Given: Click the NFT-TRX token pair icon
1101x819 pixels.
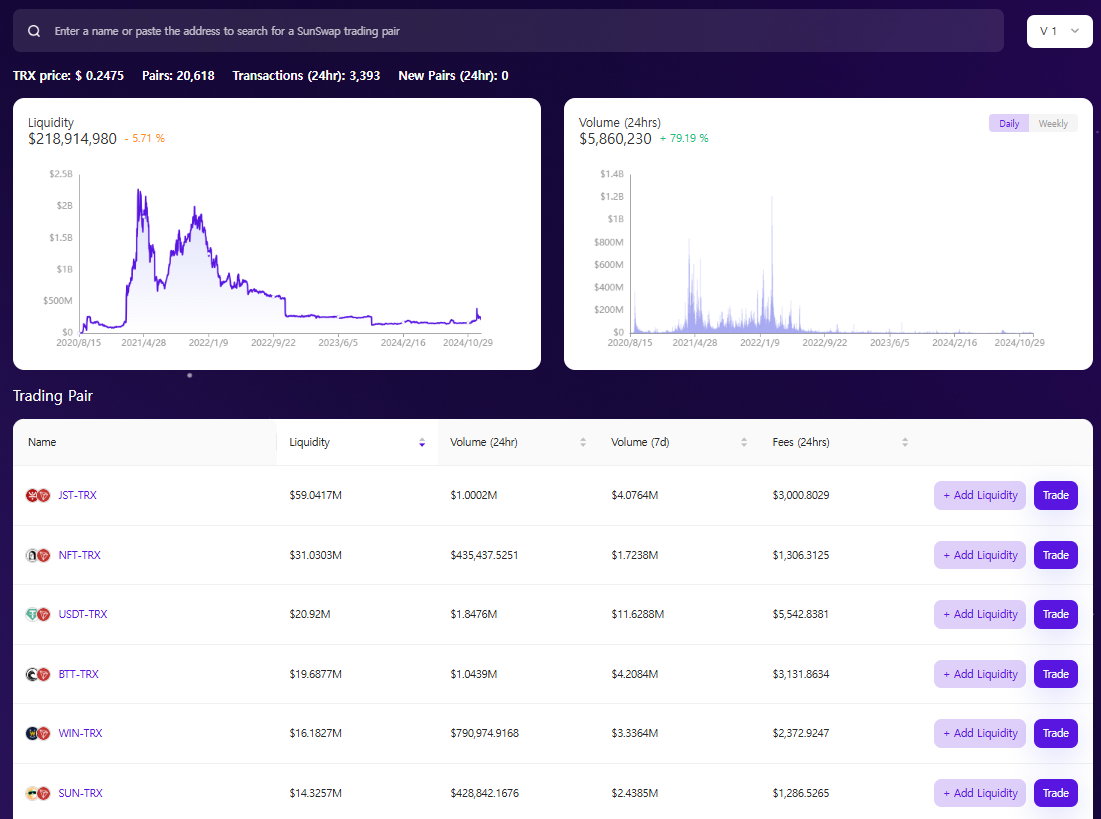Looking at the screenshot, I should pyautogui.click(x=38, y=555).
